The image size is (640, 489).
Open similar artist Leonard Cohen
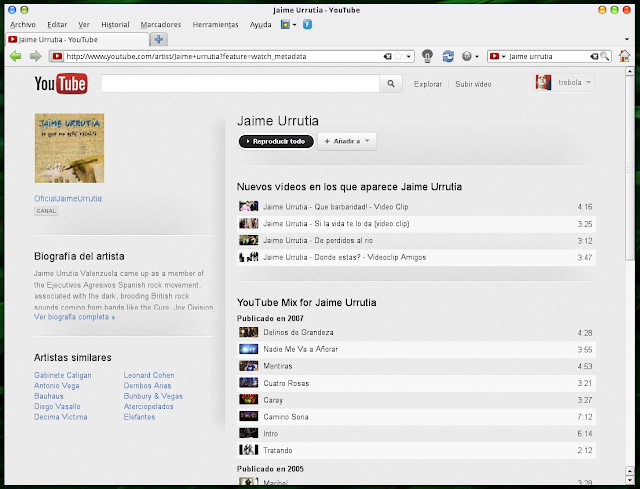[x=149, y=375]
